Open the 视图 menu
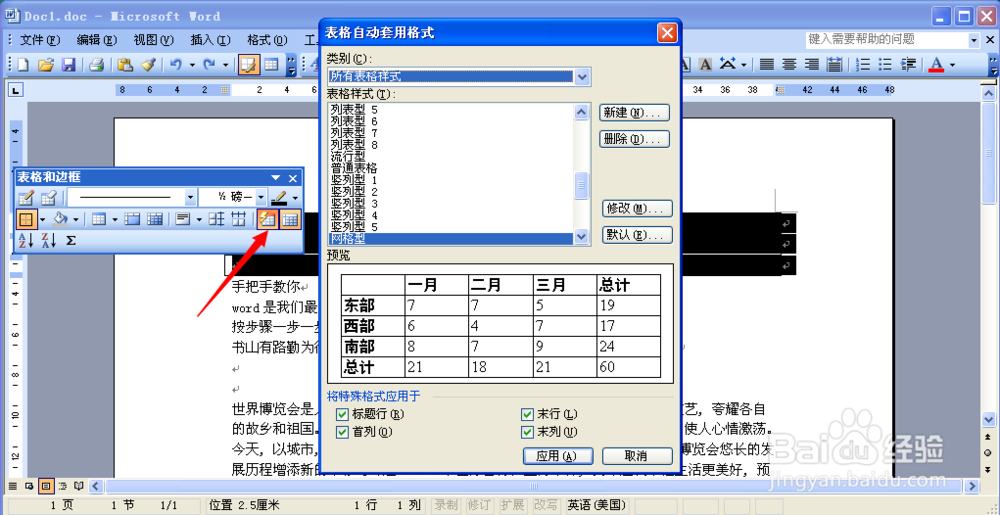 pyautogui.click(x=154, y=40)
